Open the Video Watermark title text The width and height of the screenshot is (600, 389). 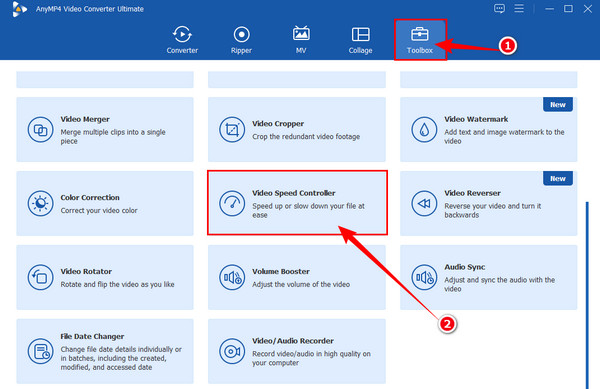476,119
